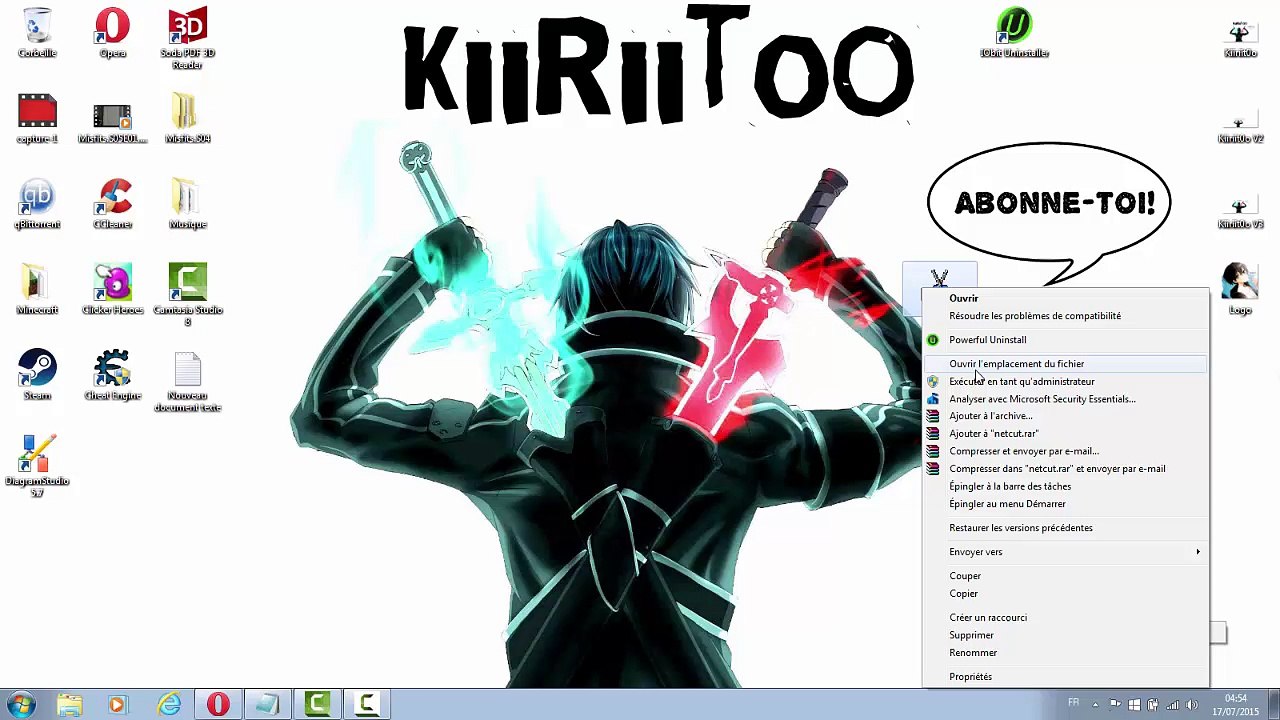
Task: Select the Cheat Engine shortcut
Action: (113, 376)
